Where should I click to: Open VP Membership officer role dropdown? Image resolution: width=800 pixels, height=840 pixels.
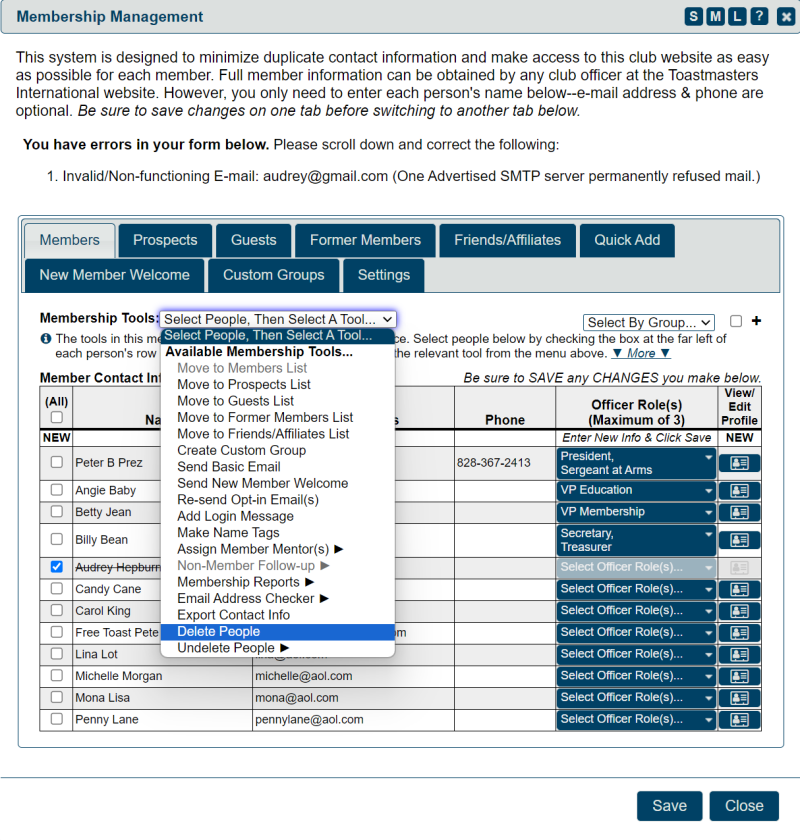(x=636, y=512)
